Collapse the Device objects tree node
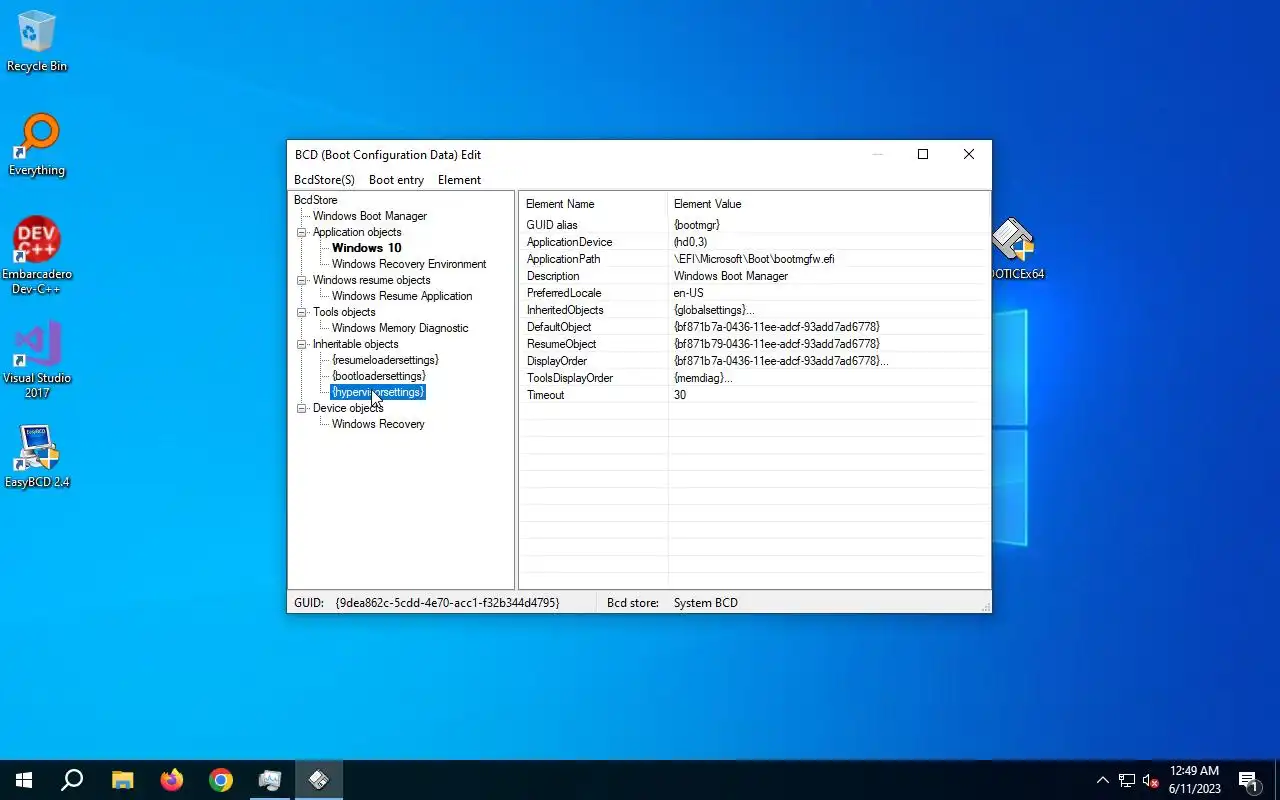The width and height of the screenshot is (1280, 800). [302, 408]
